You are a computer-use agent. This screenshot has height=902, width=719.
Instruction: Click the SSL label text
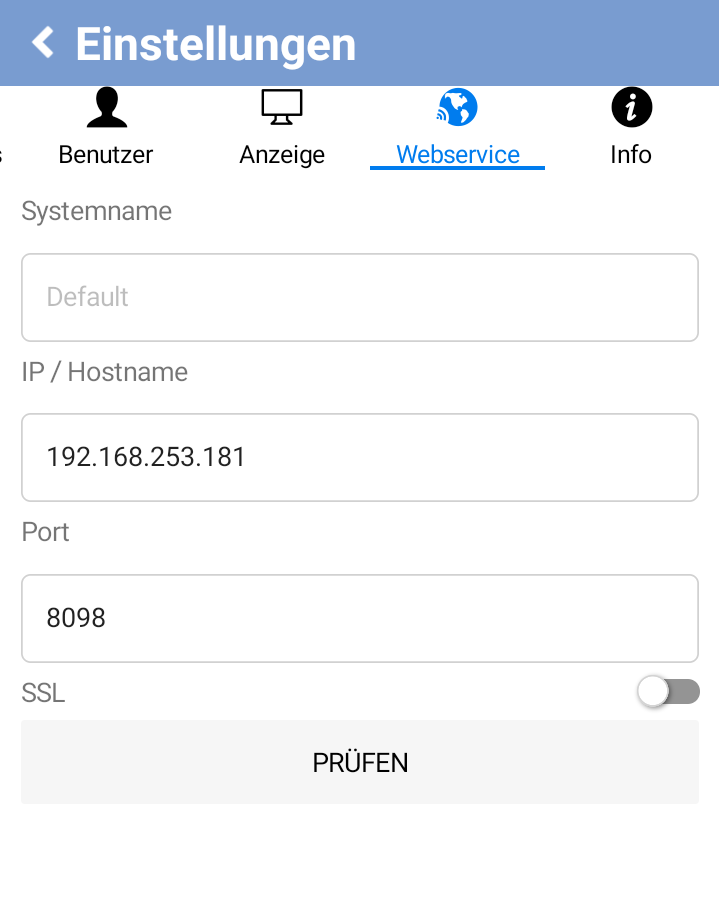coord(43,693)
